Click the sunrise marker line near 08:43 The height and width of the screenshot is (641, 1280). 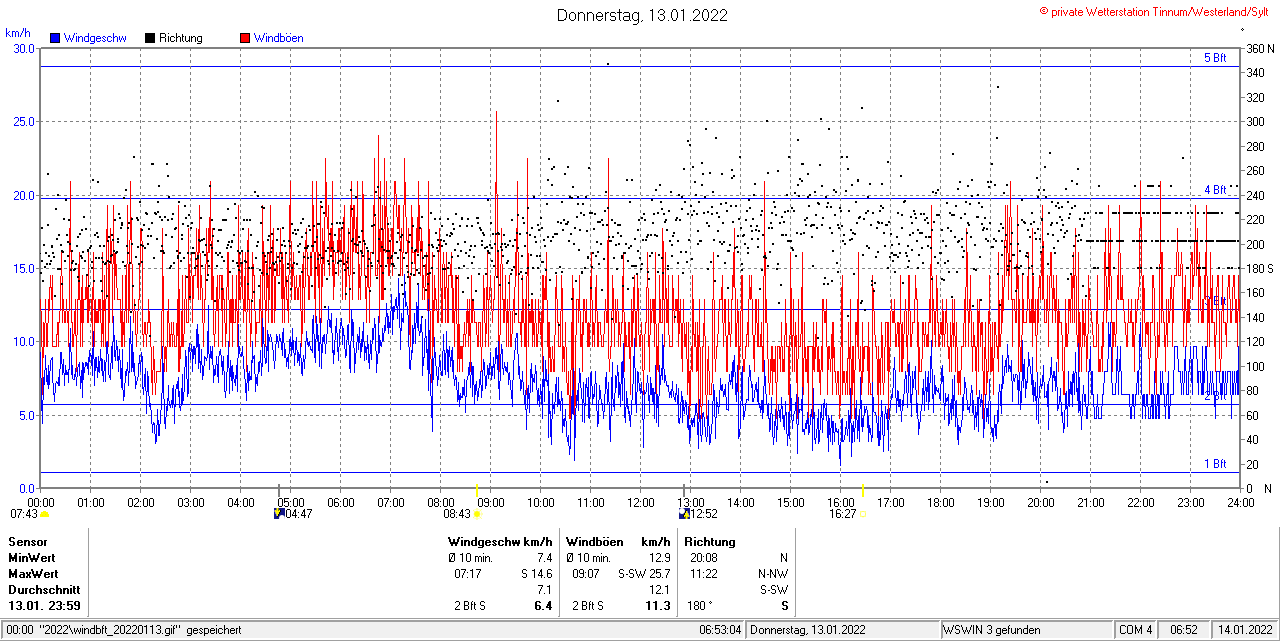click(x=476, y=492)
